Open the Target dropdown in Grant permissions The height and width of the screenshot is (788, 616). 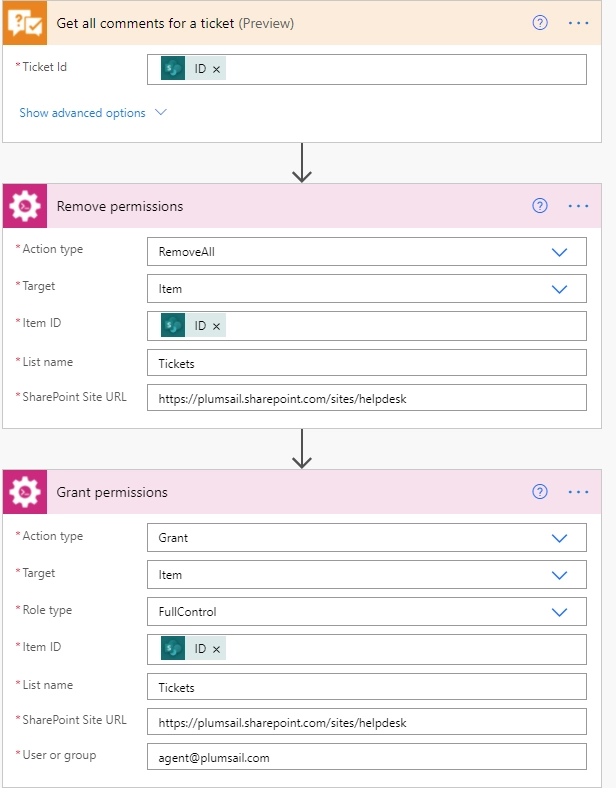point(367,575)
